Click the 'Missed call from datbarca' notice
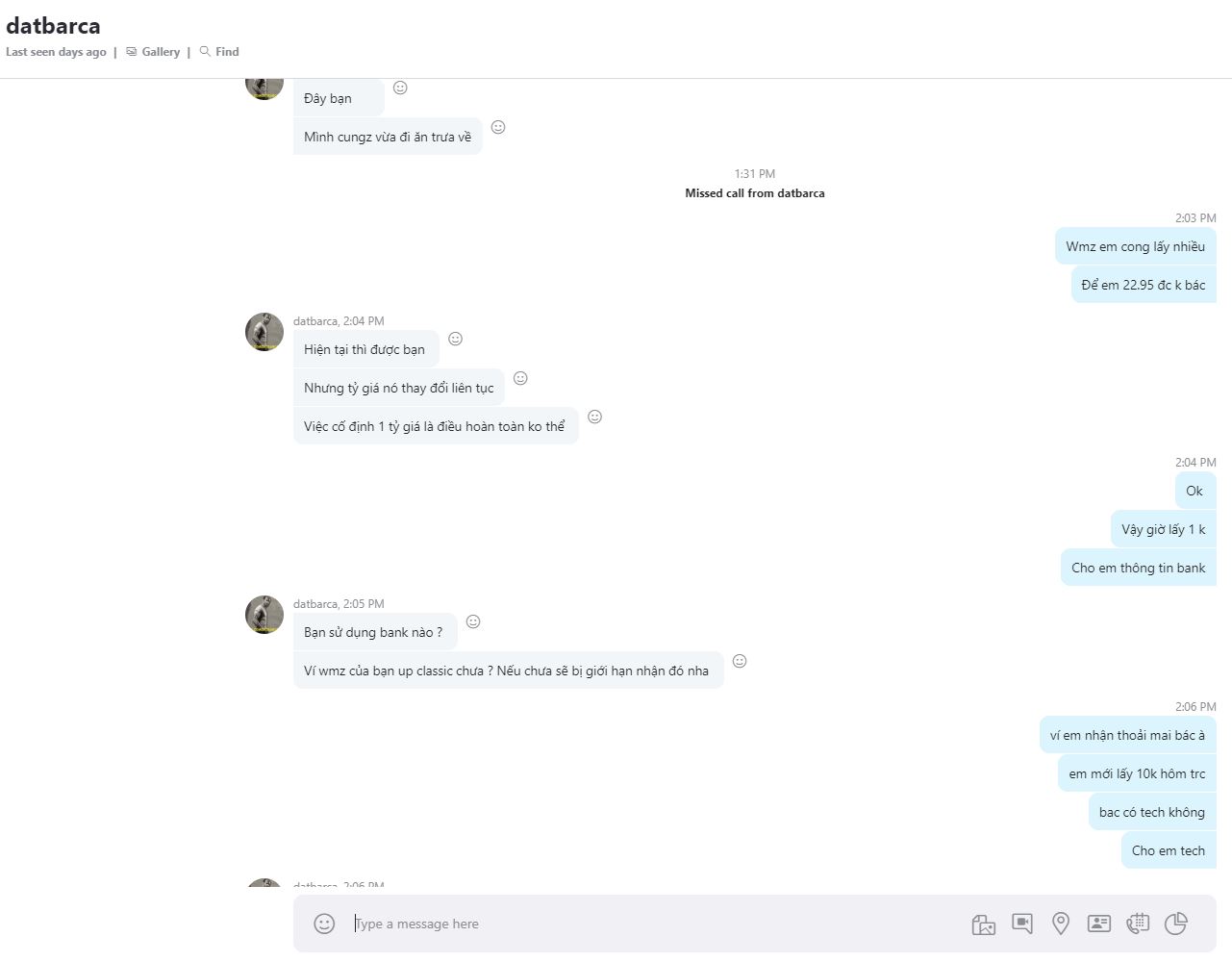Screen dimensions: 1232x962 [x=755, y=193]
